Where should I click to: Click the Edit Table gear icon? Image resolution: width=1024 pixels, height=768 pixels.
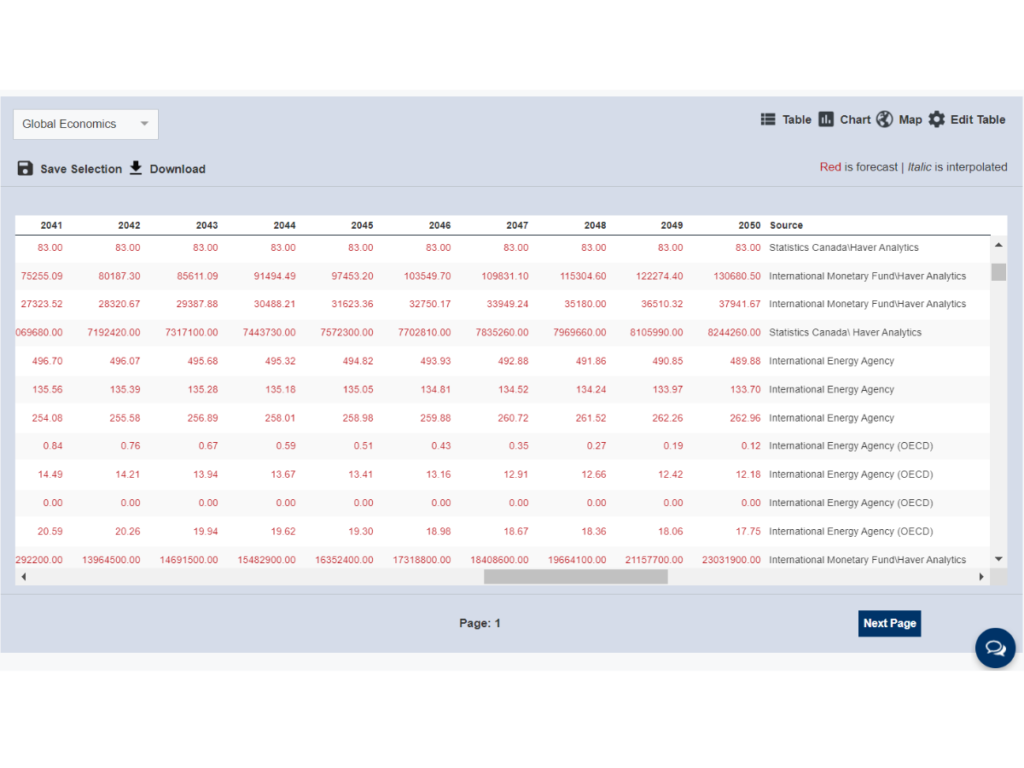(x=936, y=119)
